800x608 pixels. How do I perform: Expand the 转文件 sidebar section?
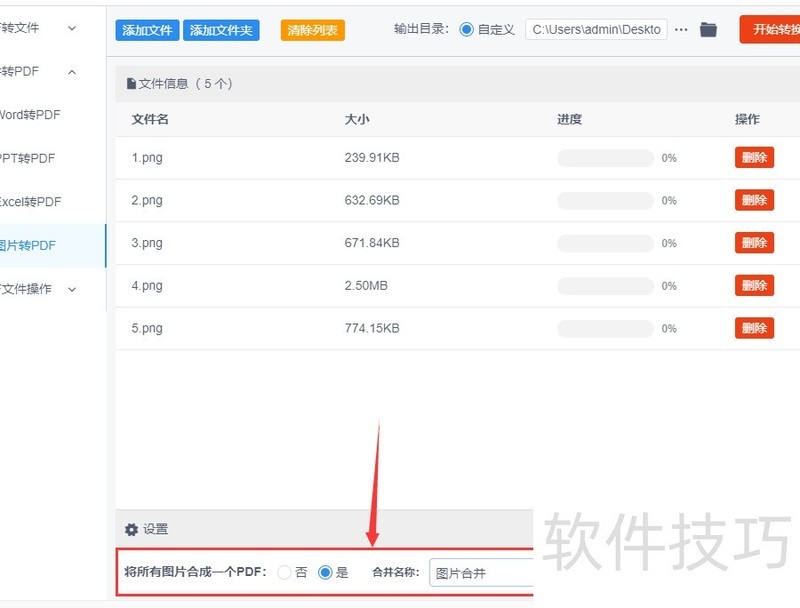[x=71, y=28]
